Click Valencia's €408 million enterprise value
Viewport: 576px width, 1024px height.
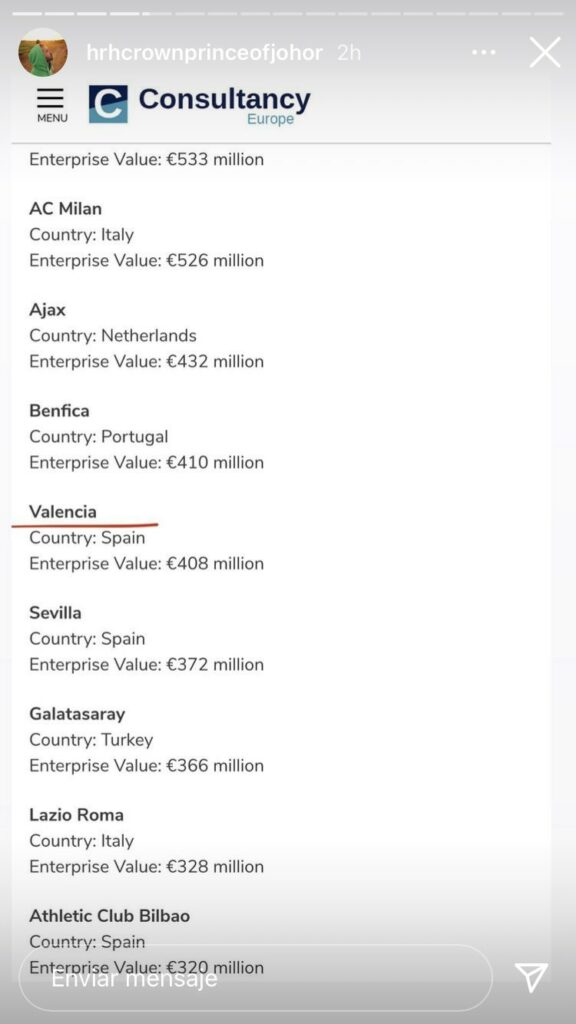[212, 564]
